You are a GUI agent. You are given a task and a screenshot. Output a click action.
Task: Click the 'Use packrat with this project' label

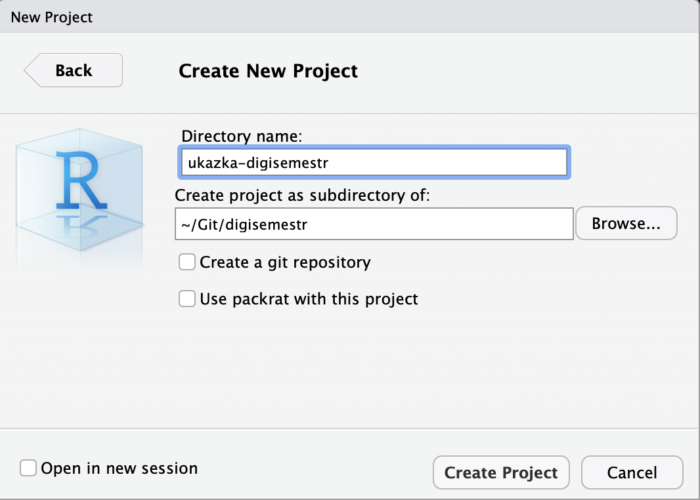tap(309, 299)
